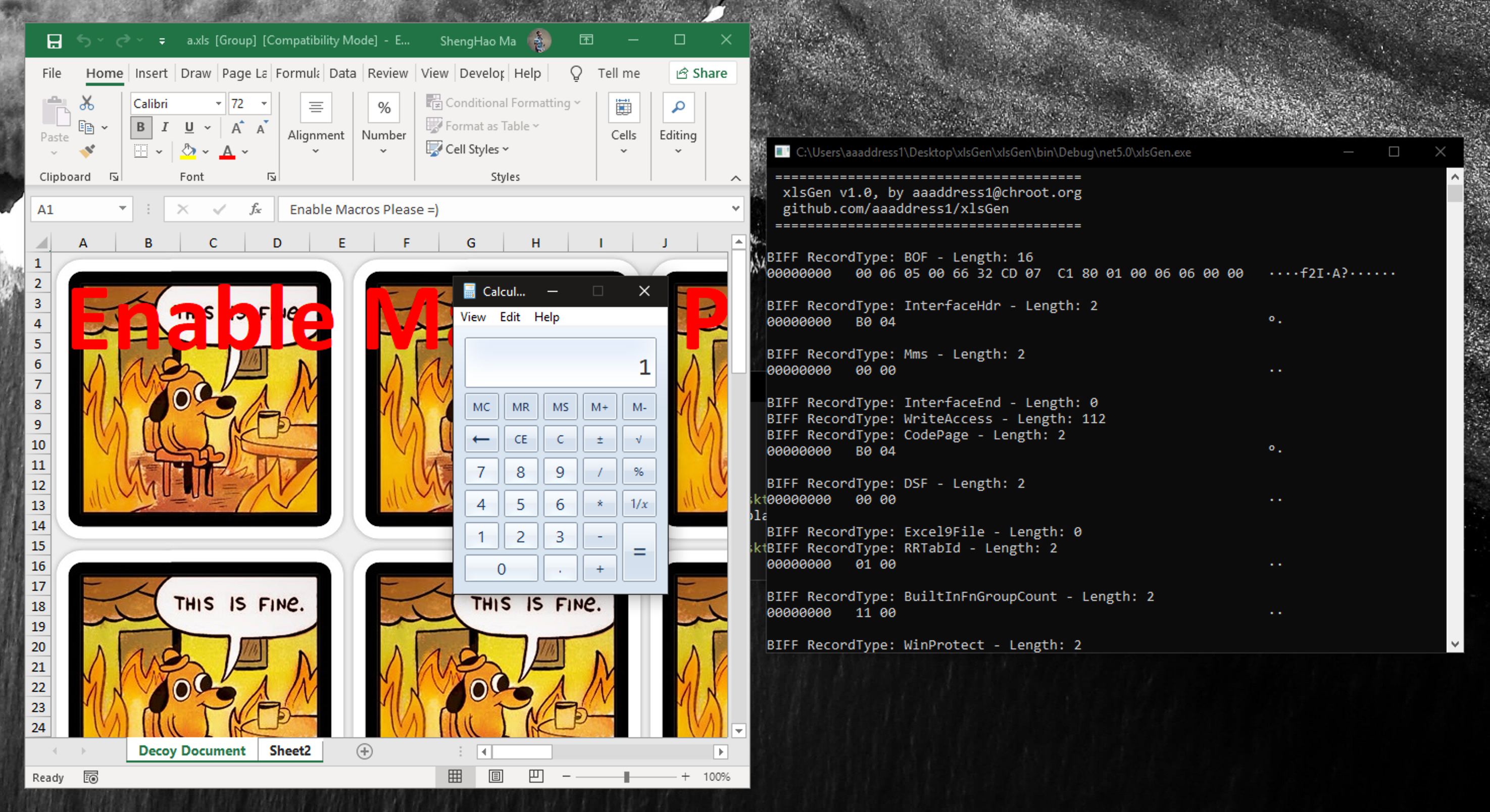This screenshot has width=1490, height=812.
Task: Open the Name Box dropdown arrow
Action: [x=123, y=209]
